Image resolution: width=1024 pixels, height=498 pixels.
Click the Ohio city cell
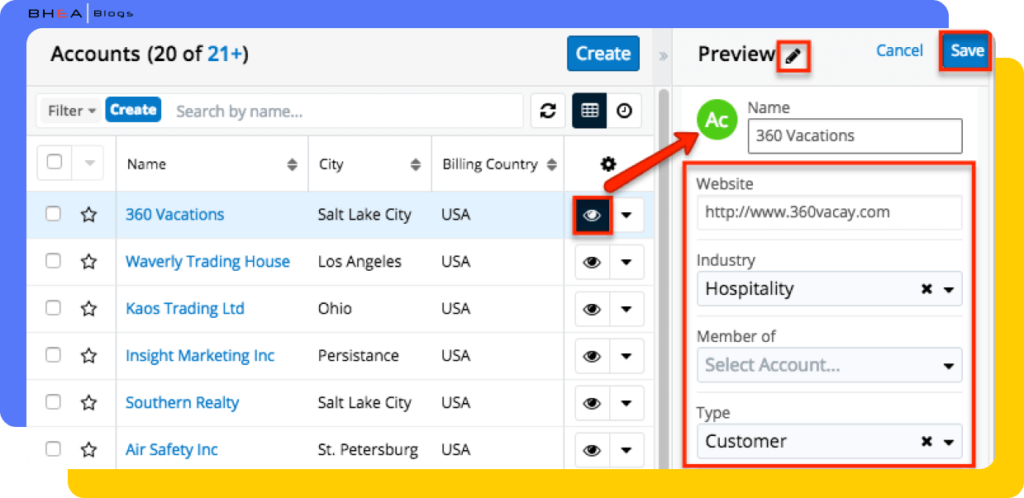coord(335,309)
